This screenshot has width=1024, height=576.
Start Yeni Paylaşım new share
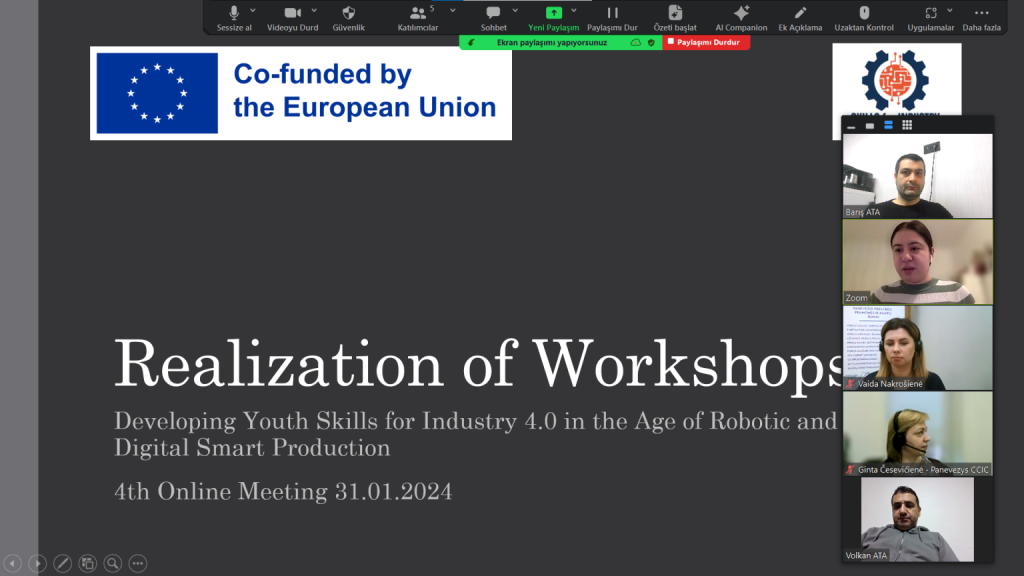pyautogui.click(x=553, y=13)
